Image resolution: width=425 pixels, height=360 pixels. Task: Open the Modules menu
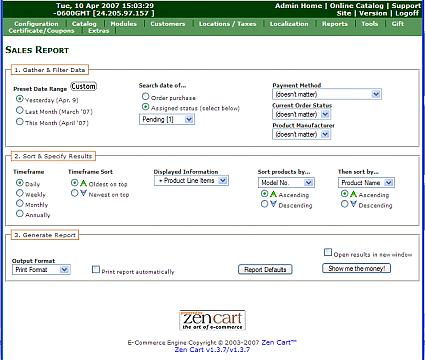[x=123, y=24]
